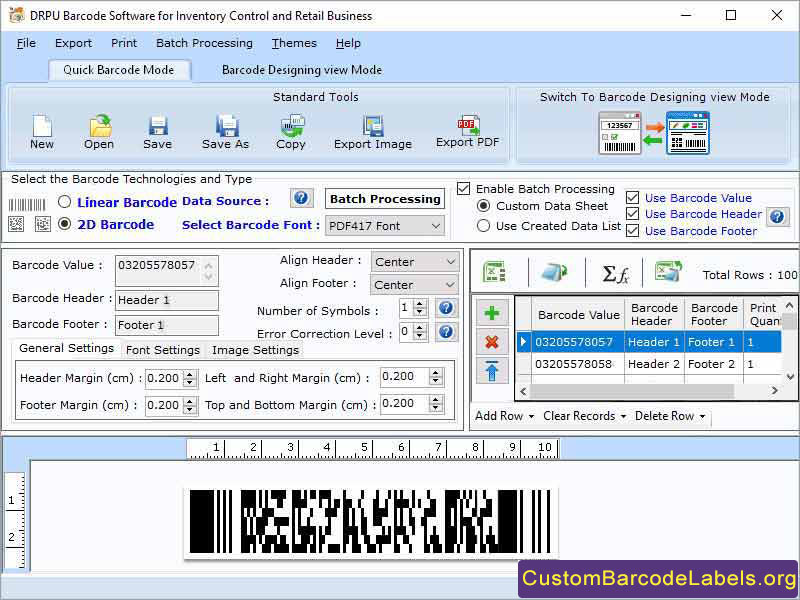Create a new barcode file
This screenshot has width=800, height=600.
(x=40, y=130)
